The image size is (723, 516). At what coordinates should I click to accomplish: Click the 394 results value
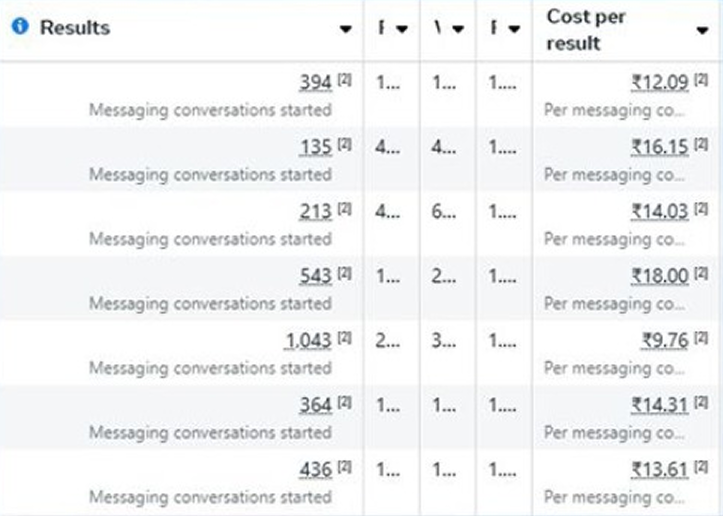click(315, 83)
